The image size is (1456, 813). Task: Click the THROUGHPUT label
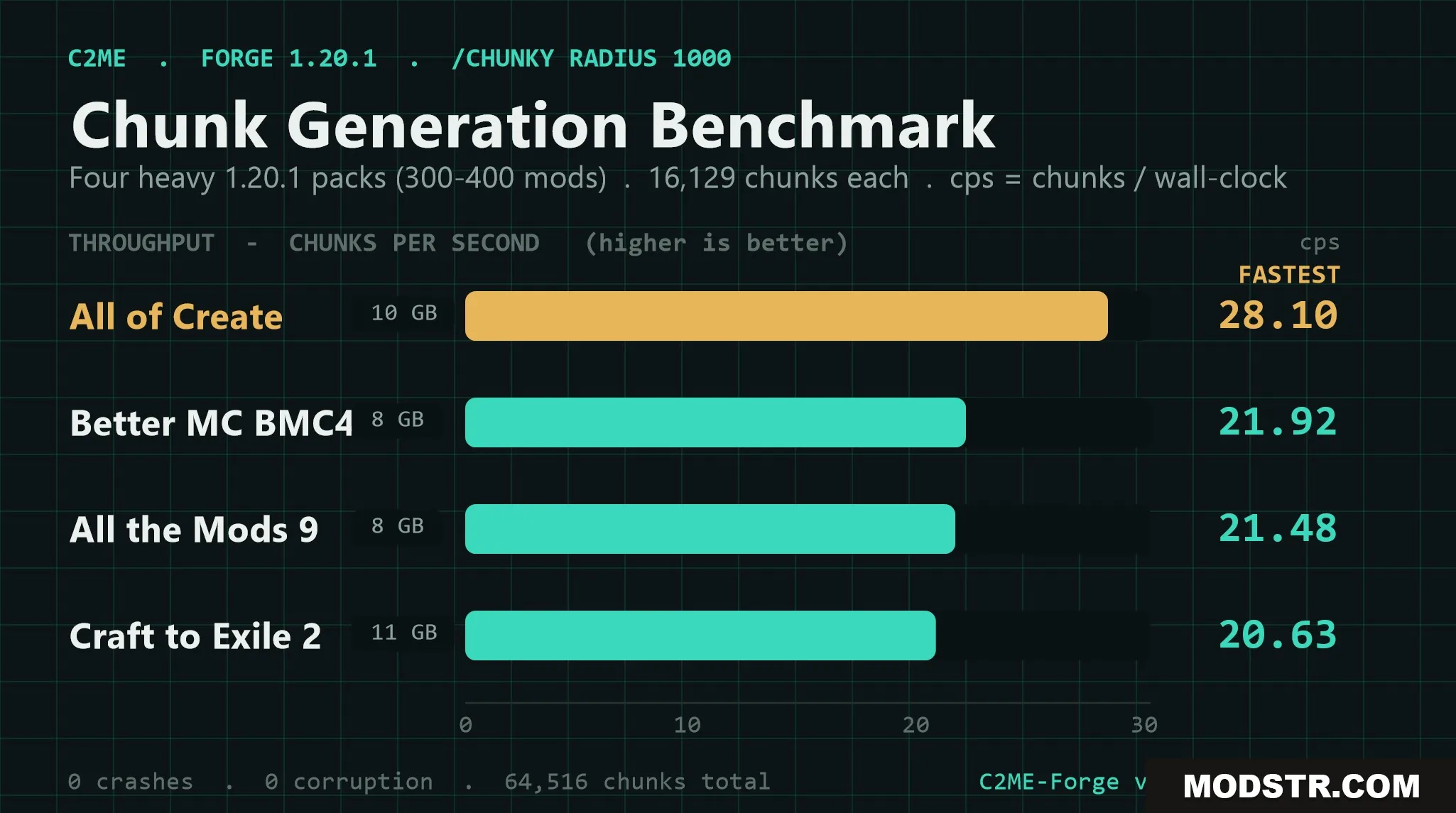click(x=141, y=243)
